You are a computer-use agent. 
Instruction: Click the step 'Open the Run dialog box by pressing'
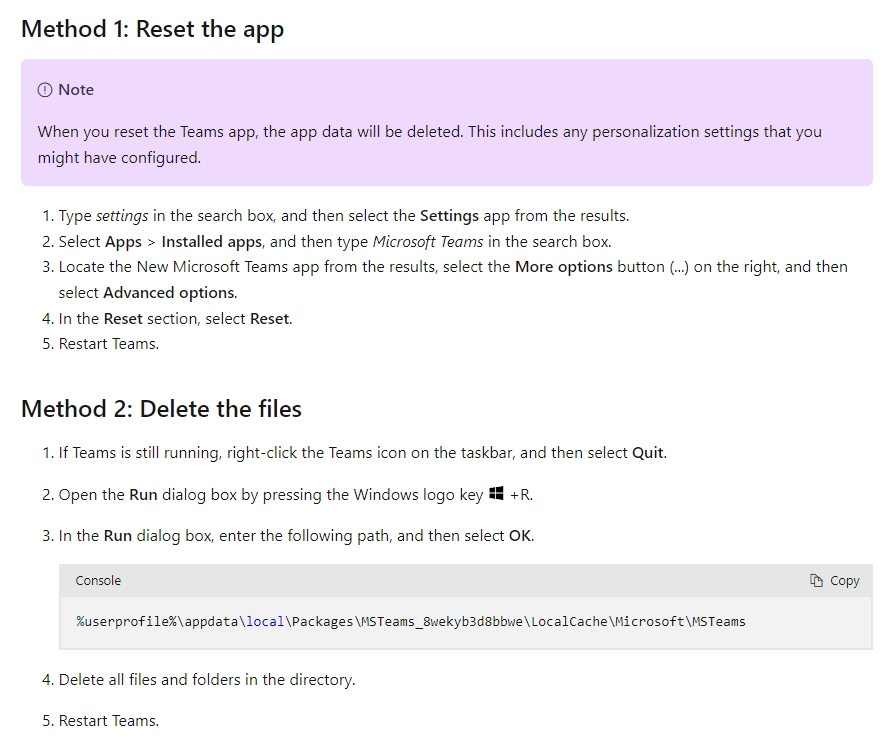[295, 494]
